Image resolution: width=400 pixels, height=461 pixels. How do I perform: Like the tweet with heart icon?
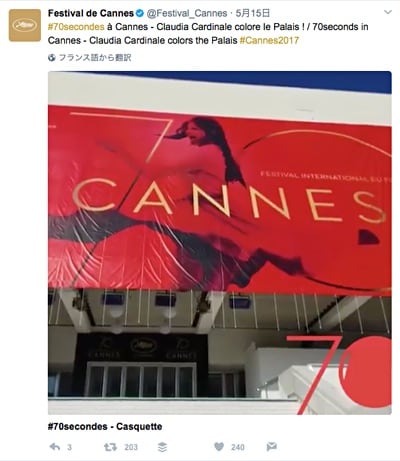[219, 447]
